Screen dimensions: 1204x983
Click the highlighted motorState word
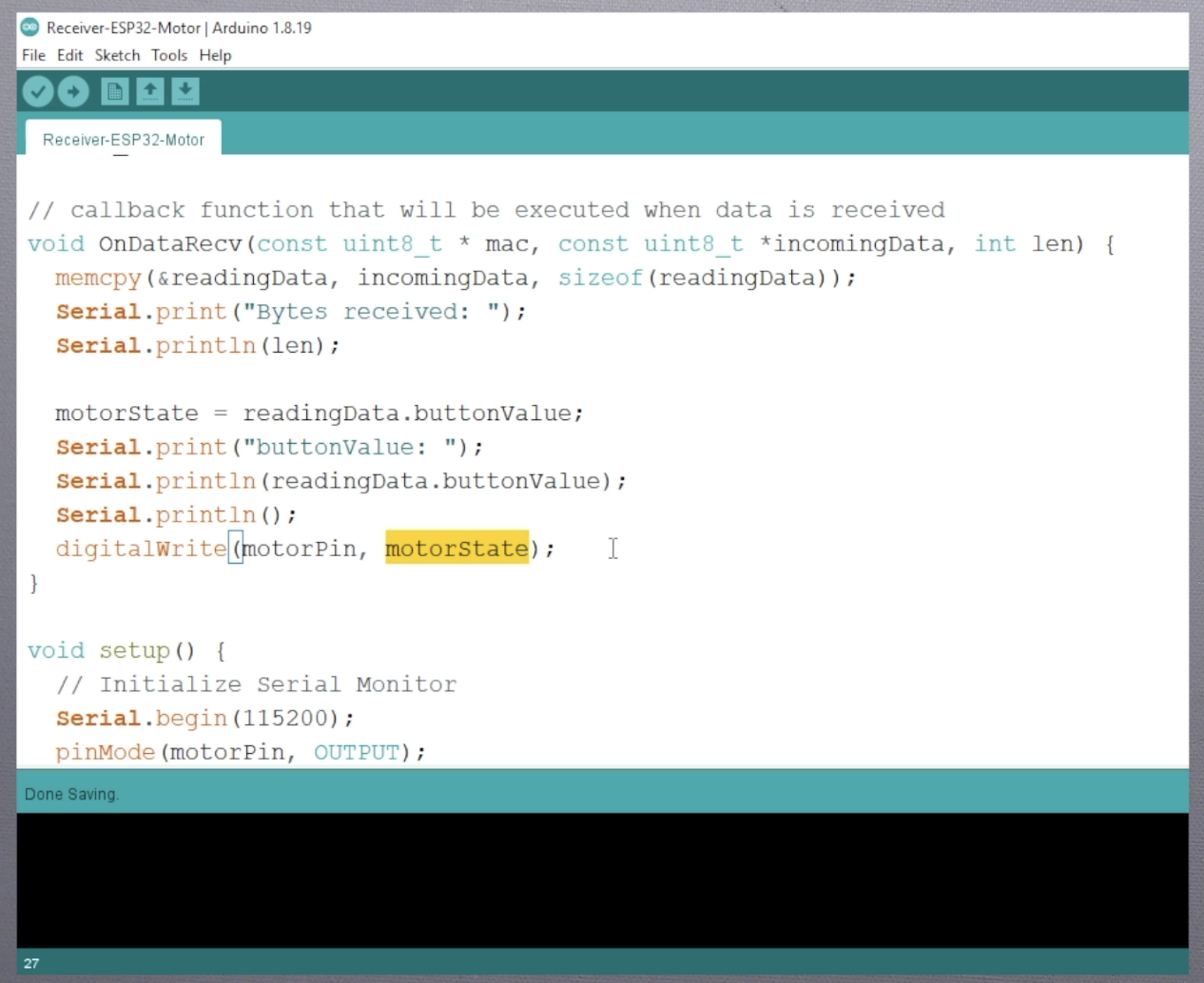tap(456, 549)
